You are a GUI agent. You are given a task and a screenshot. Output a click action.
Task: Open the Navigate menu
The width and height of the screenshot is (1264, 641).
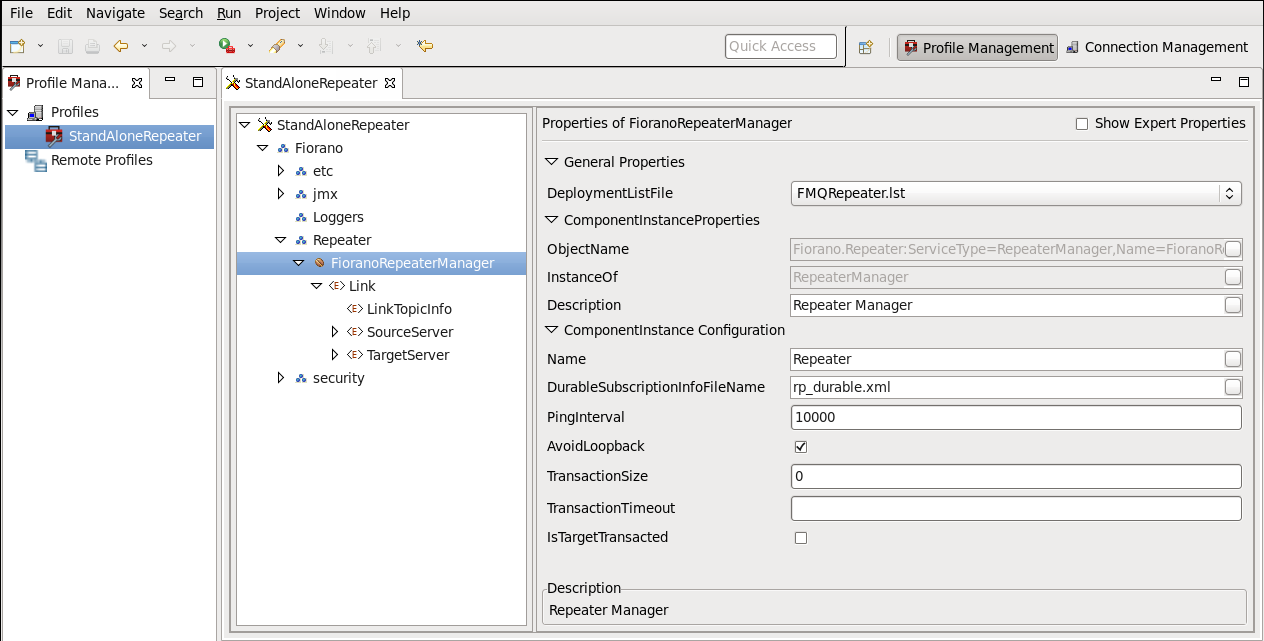(x=115, y=13)
